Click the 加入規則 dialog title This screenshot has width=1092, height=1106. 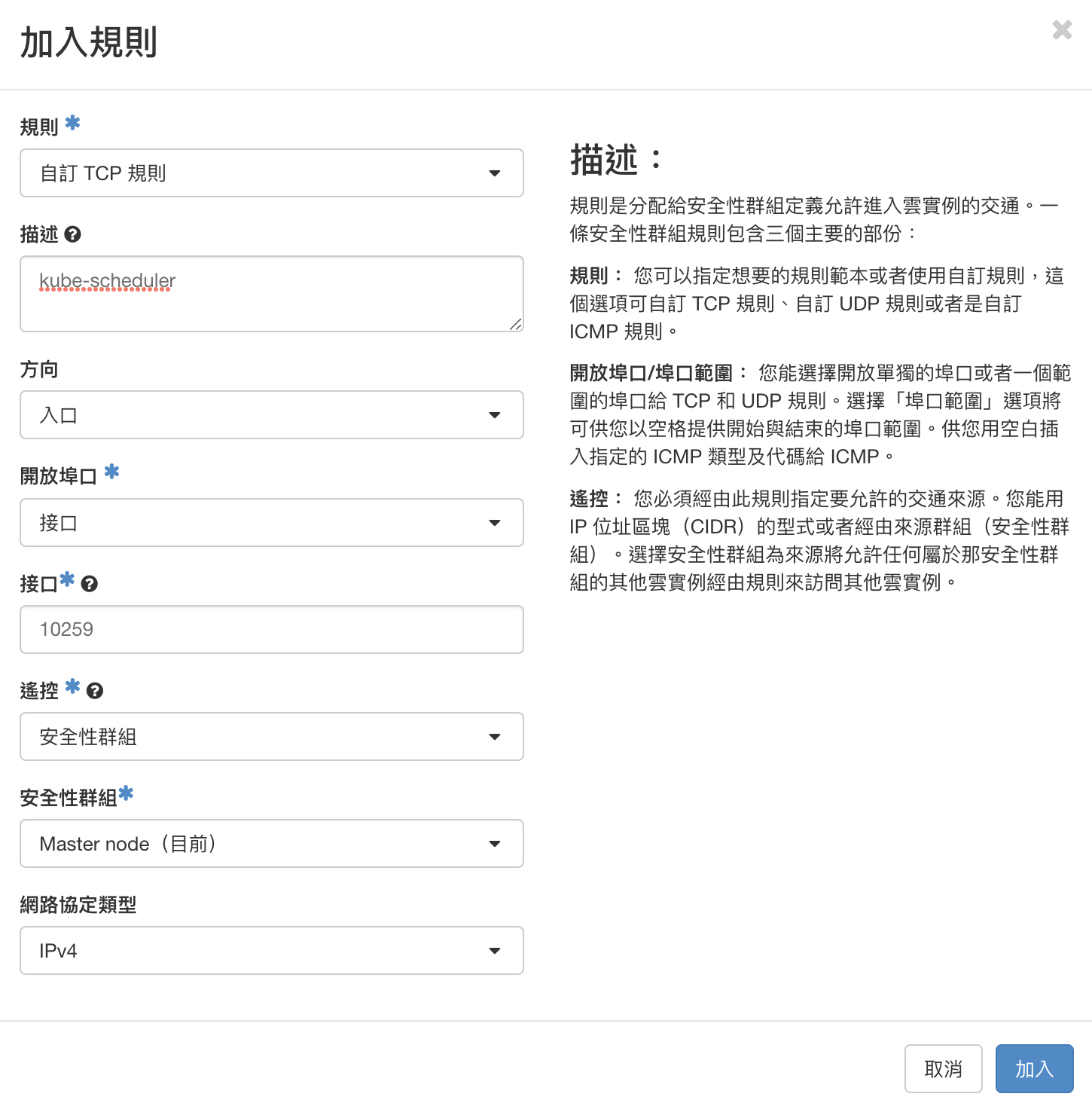[x=88, y=43]
